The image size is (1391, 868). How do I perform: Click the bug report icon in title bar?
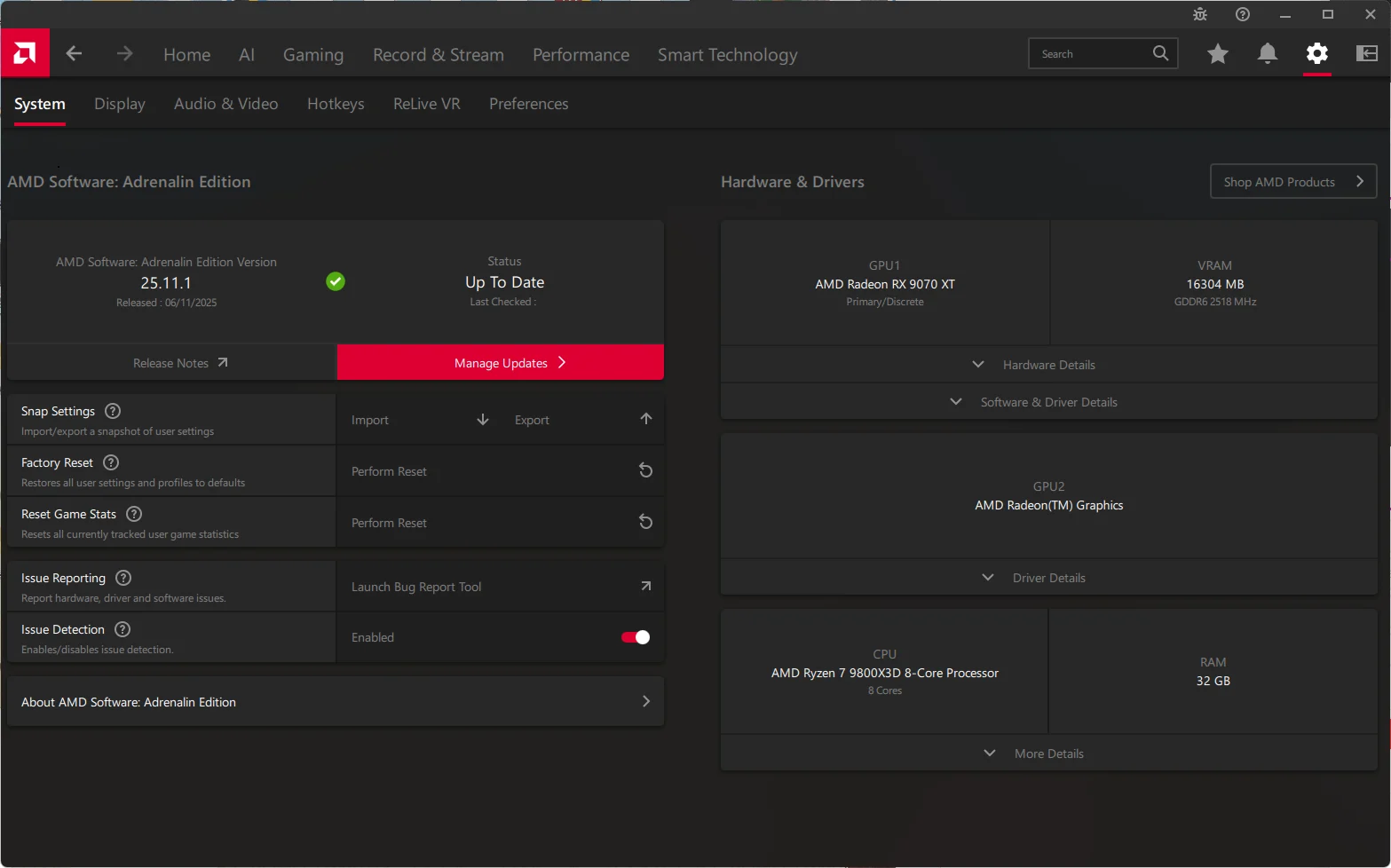click(1200, 14)
